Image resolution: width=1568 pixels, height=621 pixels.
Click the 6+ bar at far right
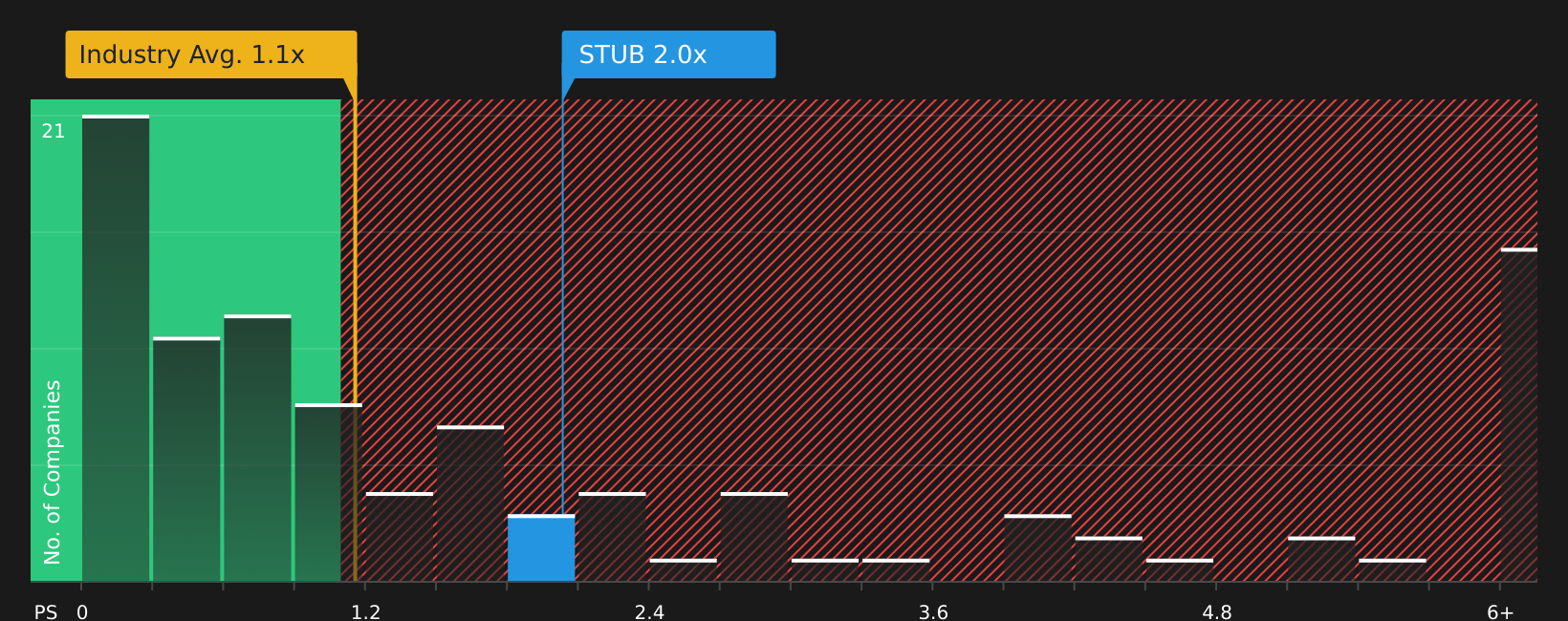[x=1519, y=415]
